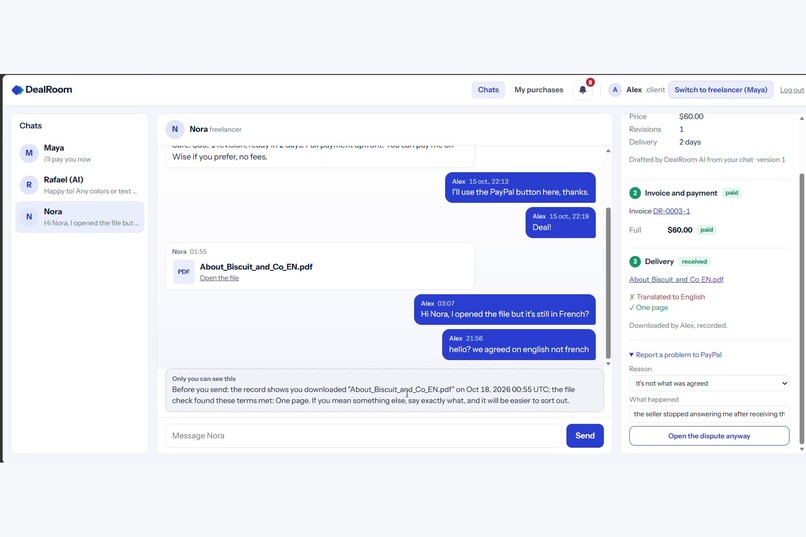Click Open the file link
This screenshot has width=806, height=537.
(219, 278)
